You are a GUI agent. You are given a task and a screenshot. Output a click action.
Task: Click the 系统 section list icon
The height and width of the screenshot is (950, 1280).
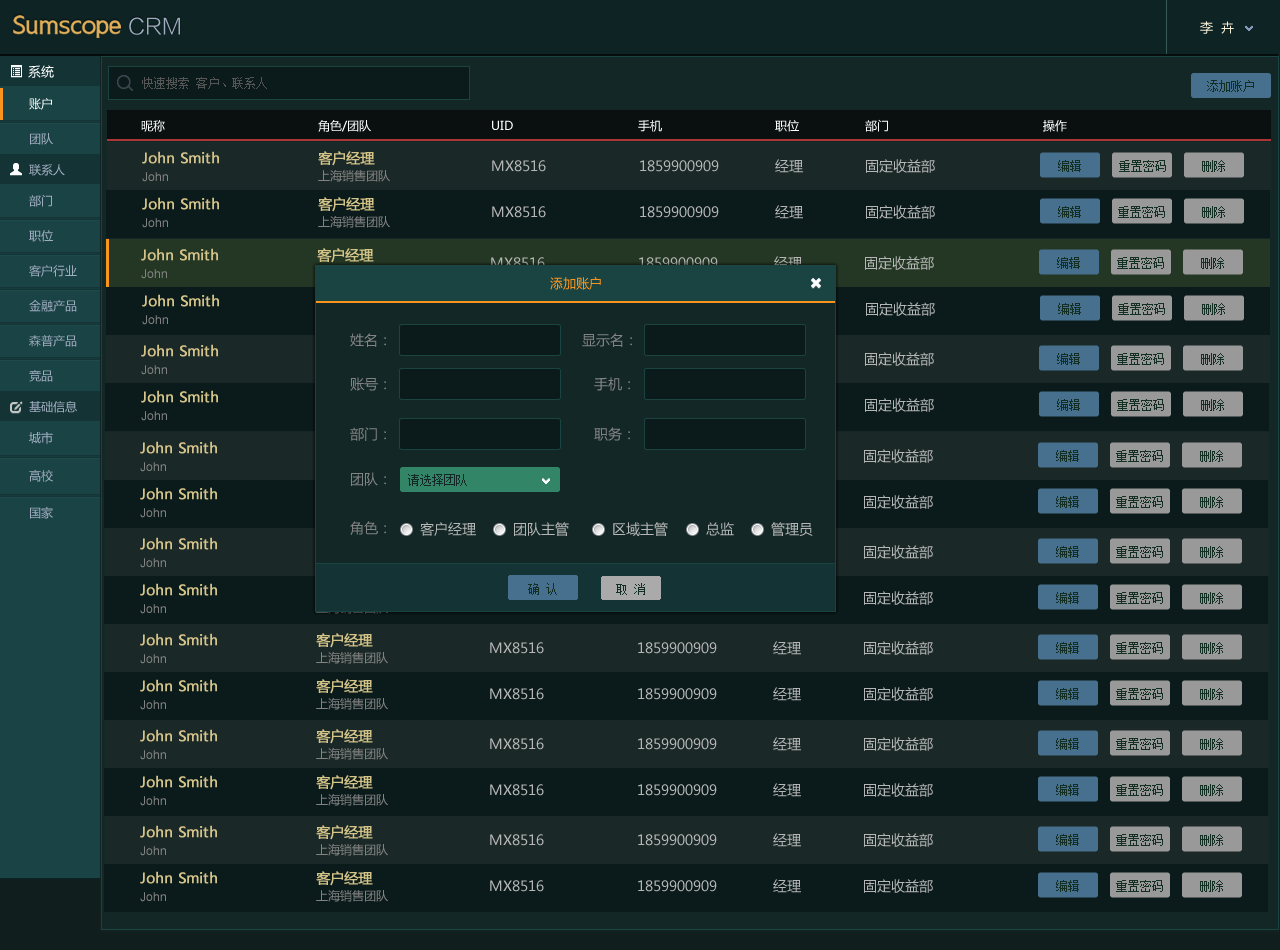(x=16, y=71)
